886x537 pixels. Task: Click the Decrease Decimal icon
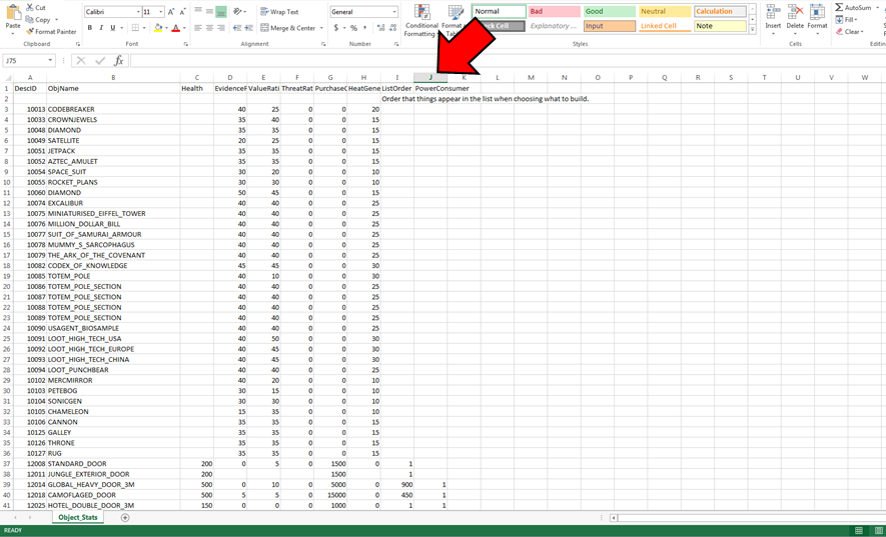tap(392, 28)
